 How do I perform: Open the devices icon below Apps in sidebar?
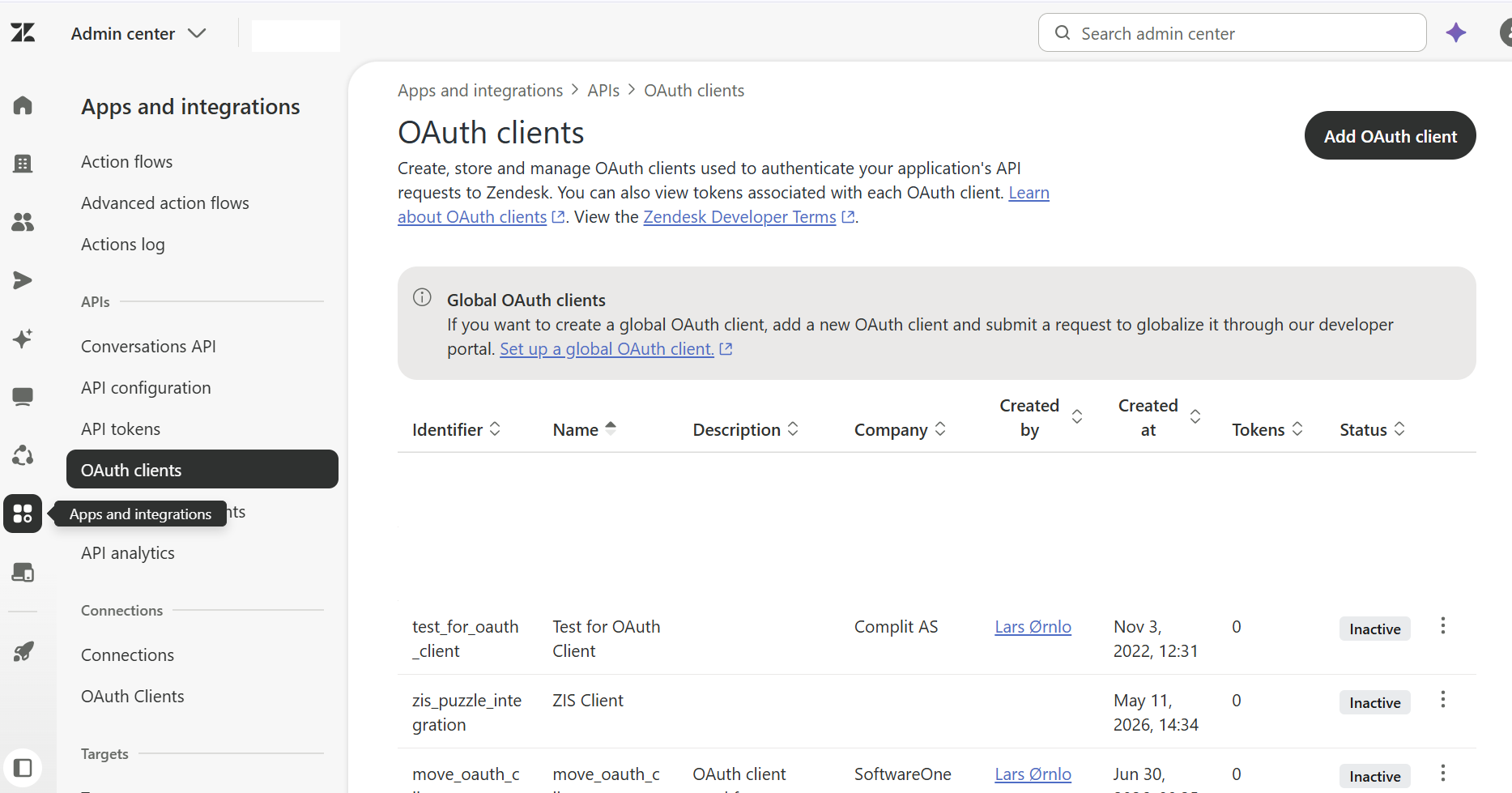(x=23, y=572)
